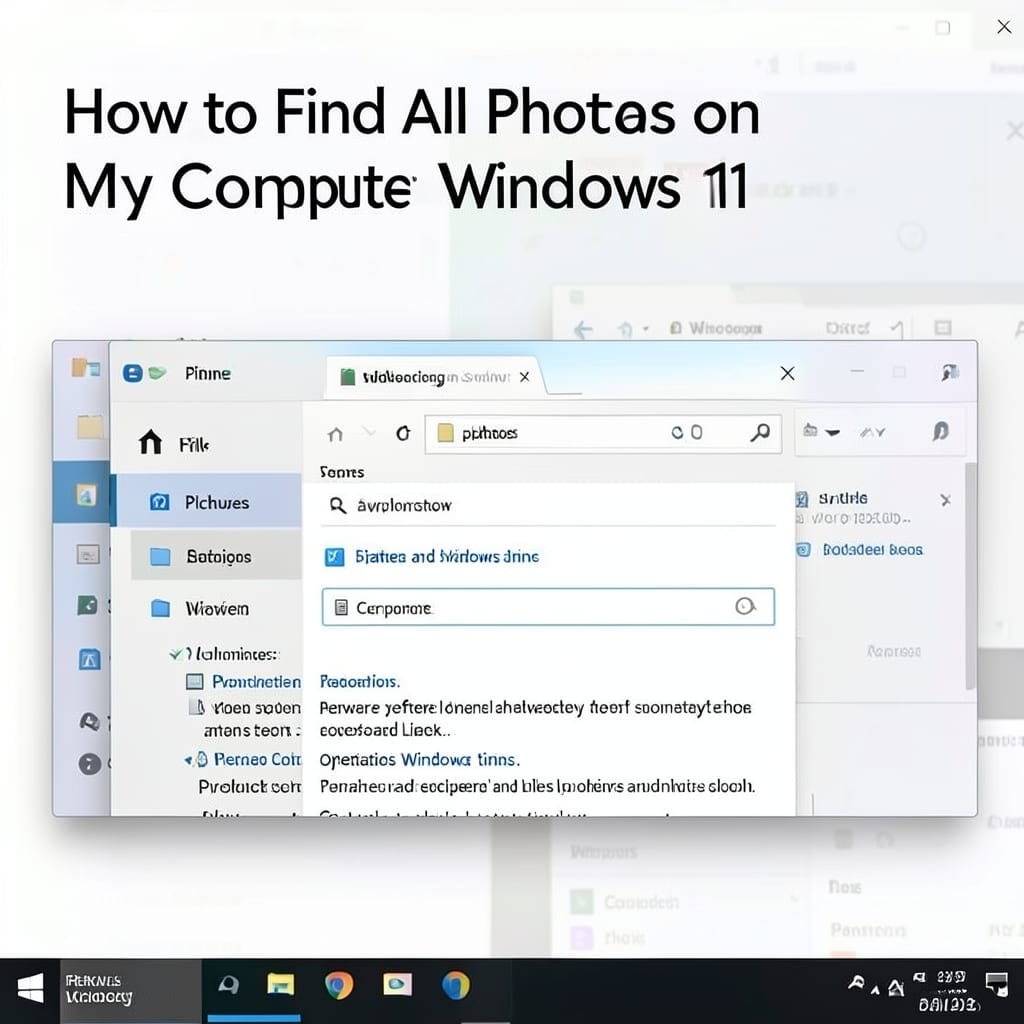Viewport: 1024px width, 1024px height.
Task: Open the Photos app taskbar icon
Action: [x=397, y=984]
